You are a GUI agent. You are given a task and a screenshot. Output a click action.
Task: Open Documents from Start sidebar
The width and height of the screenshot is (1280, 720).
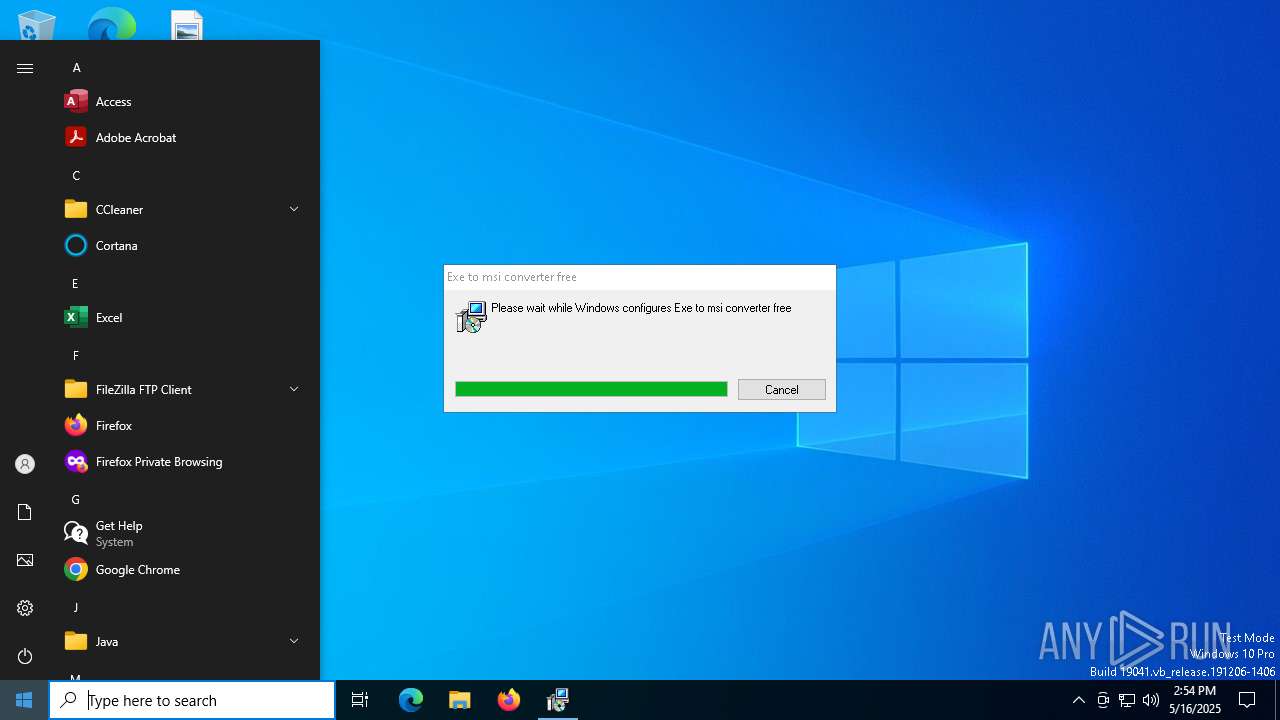tap(25, 512)
